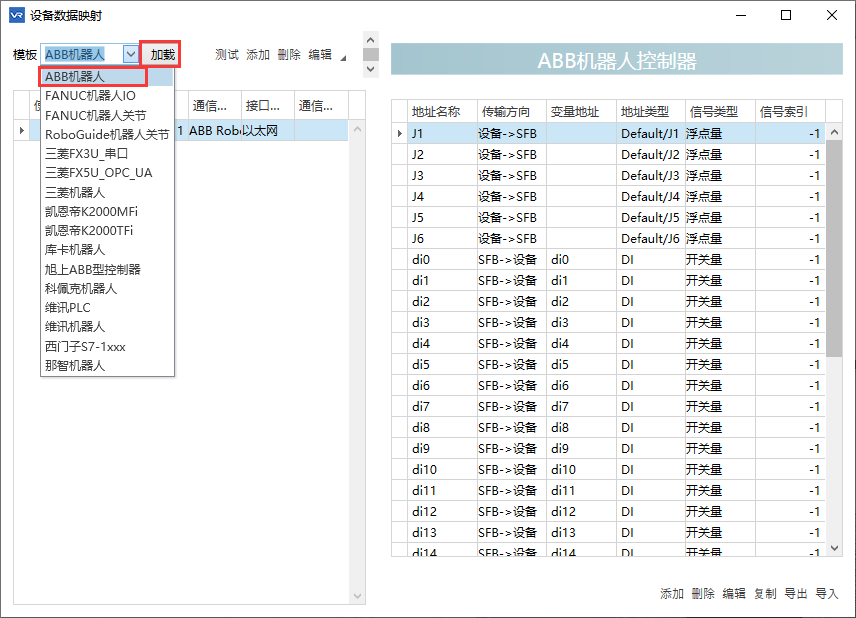This screenshot has height=618, width=856.
Task: Click the VR application icon in title bar
Action: click(x=17, y=15)
